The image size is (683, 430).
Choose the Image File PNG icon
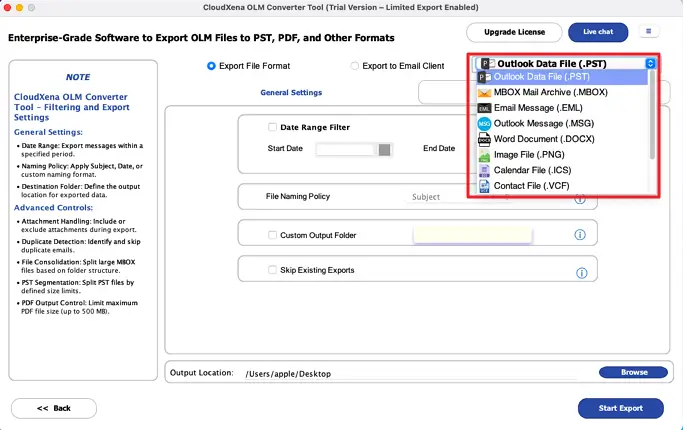coord(484,155)
